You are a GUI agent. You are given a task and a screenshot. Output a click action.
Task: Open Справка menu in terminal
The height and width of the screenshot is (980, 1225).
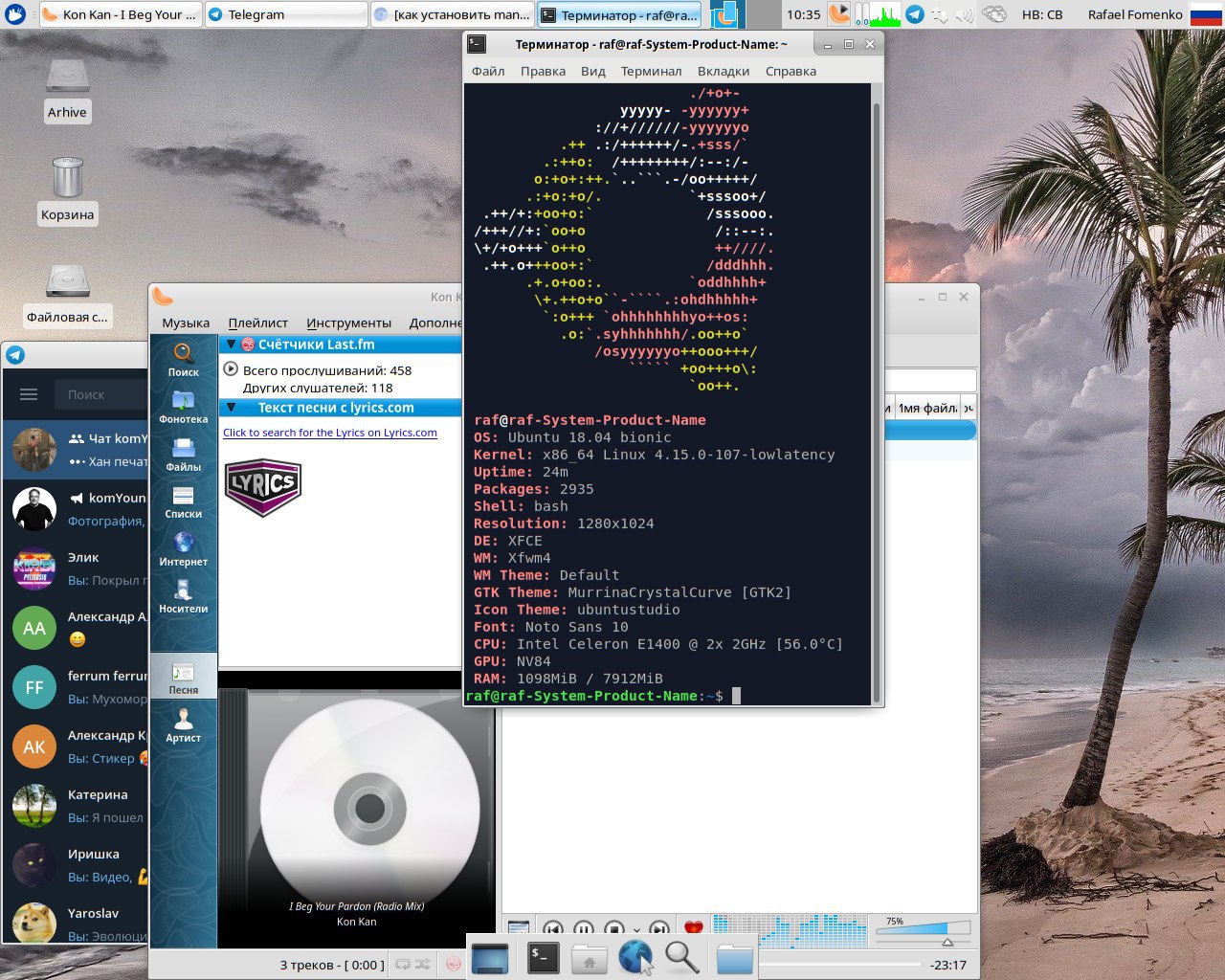click(x=791, y=71)
